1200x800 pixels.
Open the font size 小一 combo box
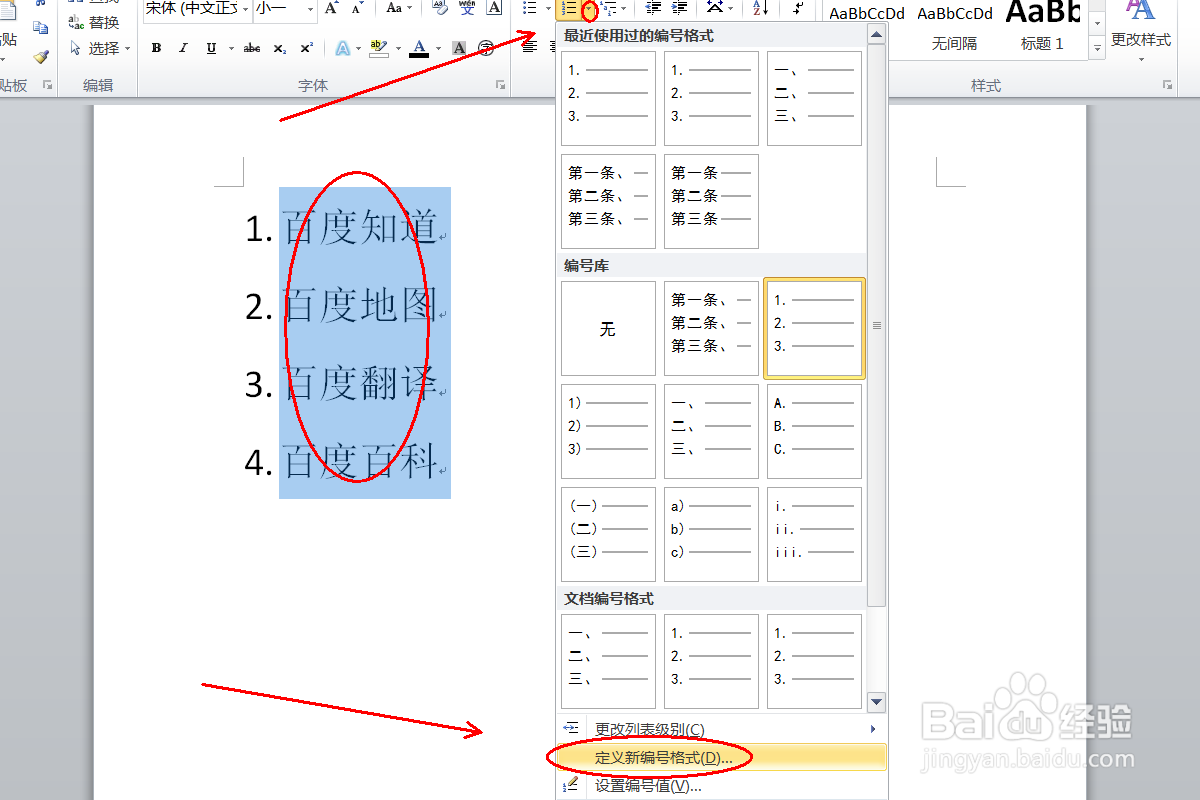coord(284,9)
